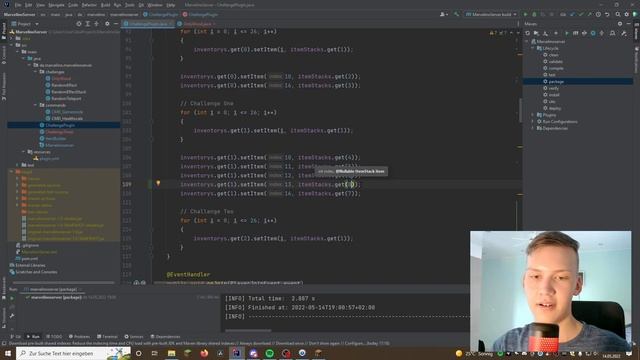The height and width of the screenshot is (360, 640).
Task: Open RandomTeleport class in project tree
Action: coord(66,98)
